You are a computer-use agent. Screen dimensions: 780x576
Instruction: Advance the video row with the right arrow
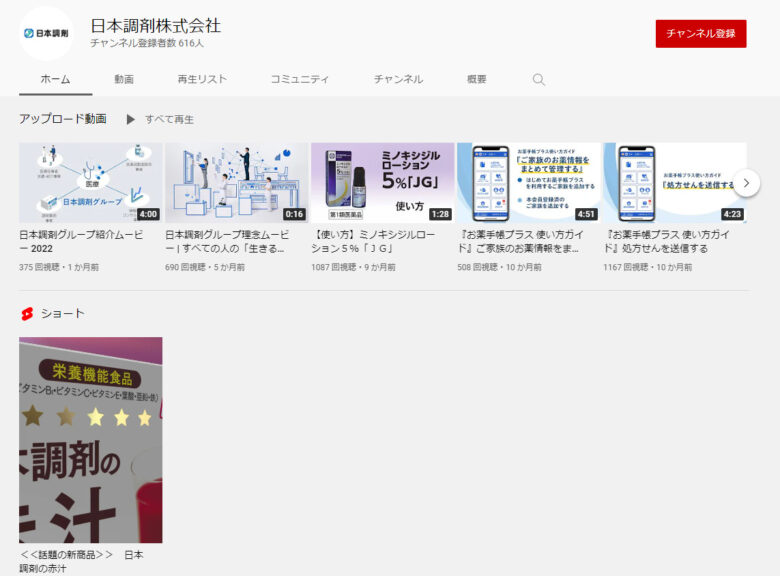click(x=746, y=183)
